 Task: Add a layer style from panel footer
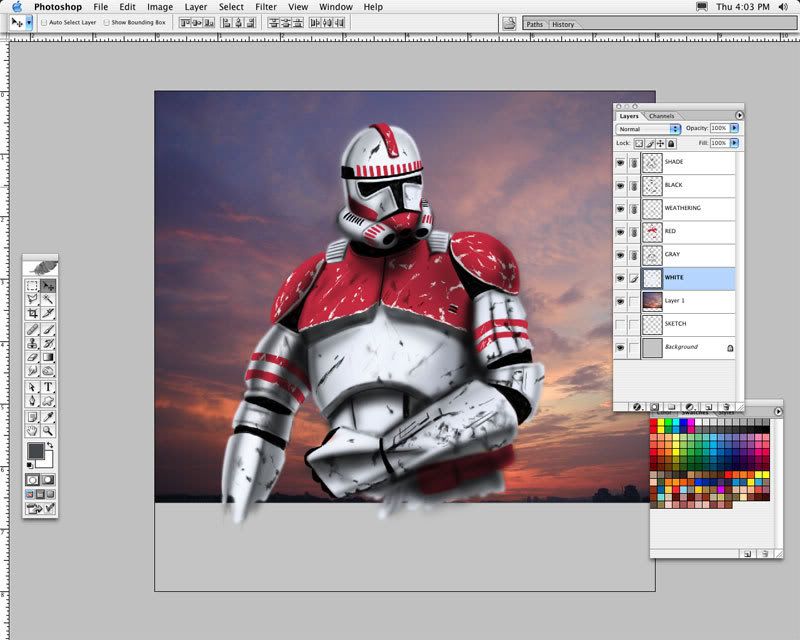pos(637,407)
